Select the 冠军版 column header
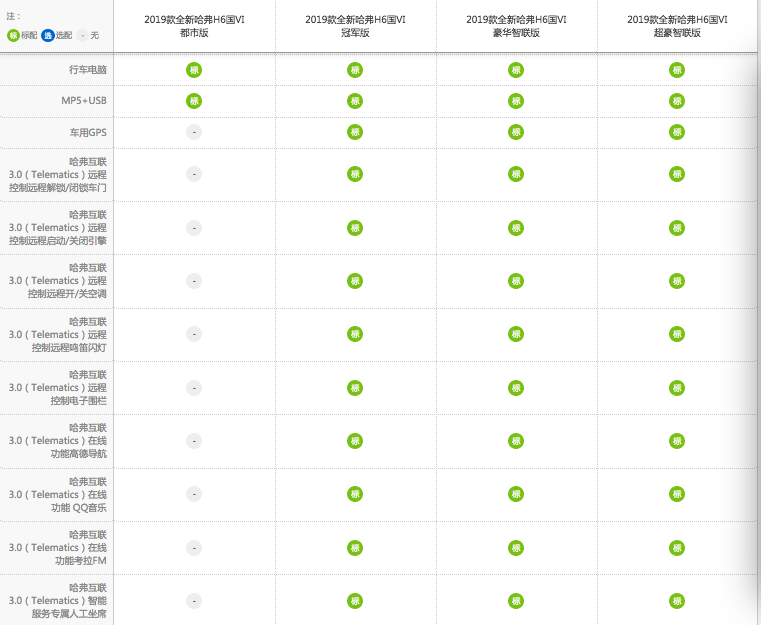 (355, 26)
